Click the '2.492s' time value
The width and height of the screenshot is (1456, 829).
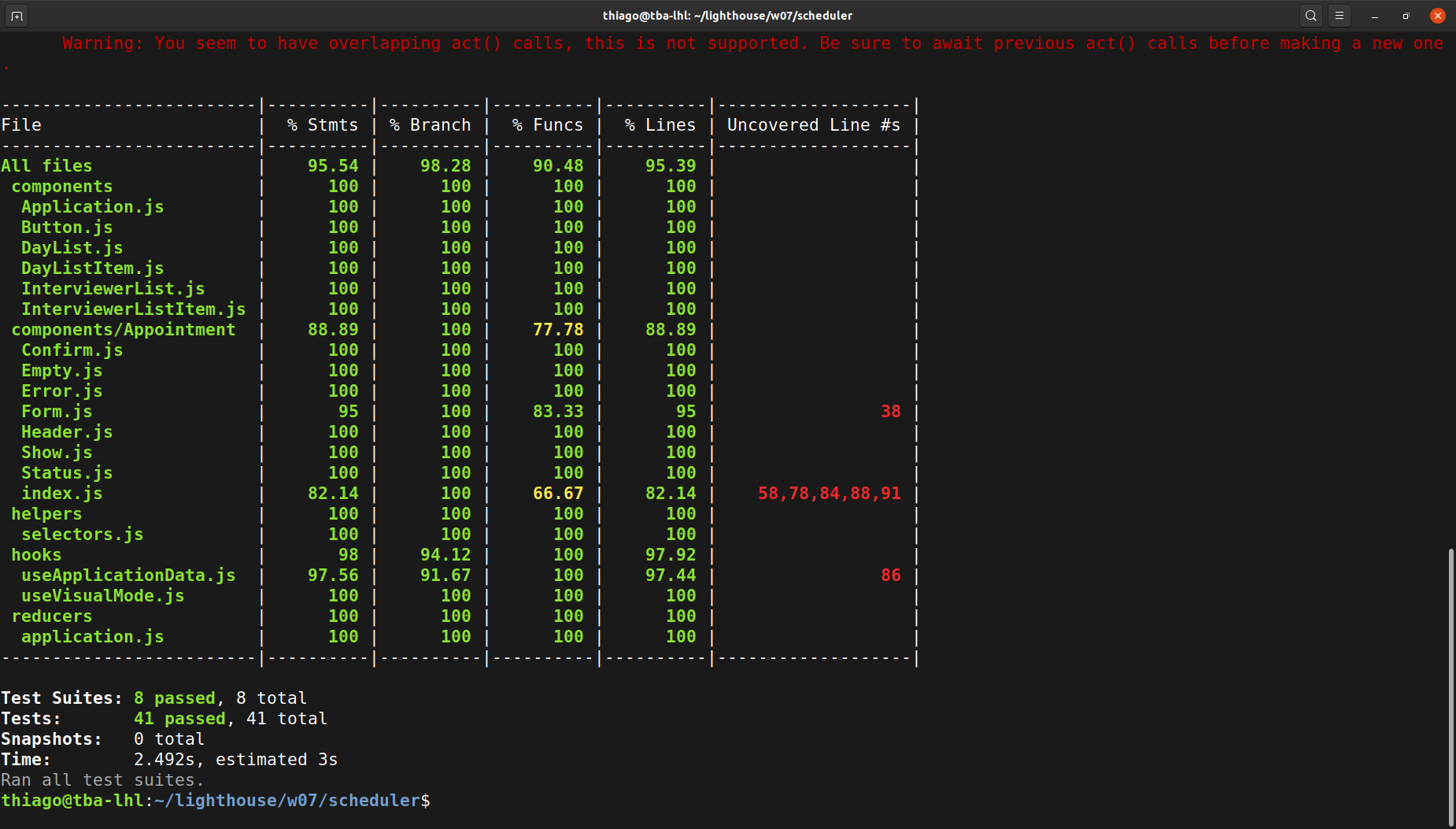pyautogui.click(x=164, y=760)
